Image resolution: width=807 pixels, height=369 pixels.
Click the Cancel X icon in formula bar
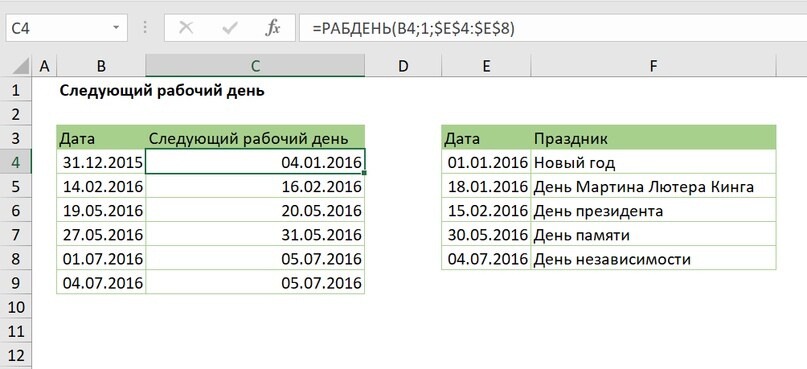coord(186,29)
